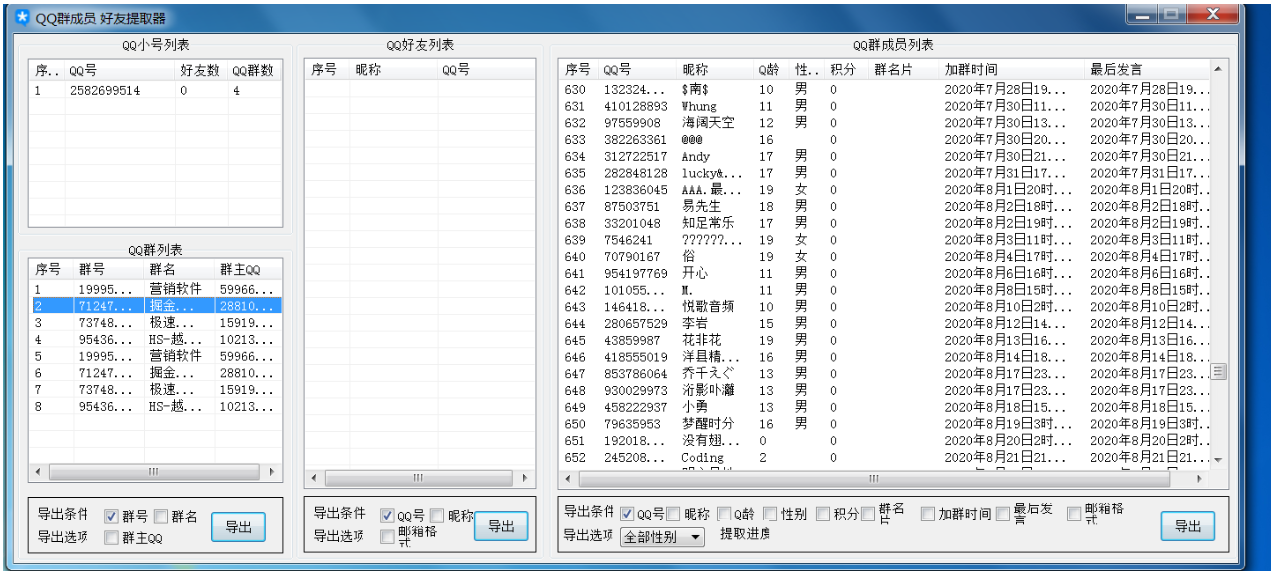Select group row 8 HS-越... in QQ群列表
The image size is (1271, 575).
[155, 407]
